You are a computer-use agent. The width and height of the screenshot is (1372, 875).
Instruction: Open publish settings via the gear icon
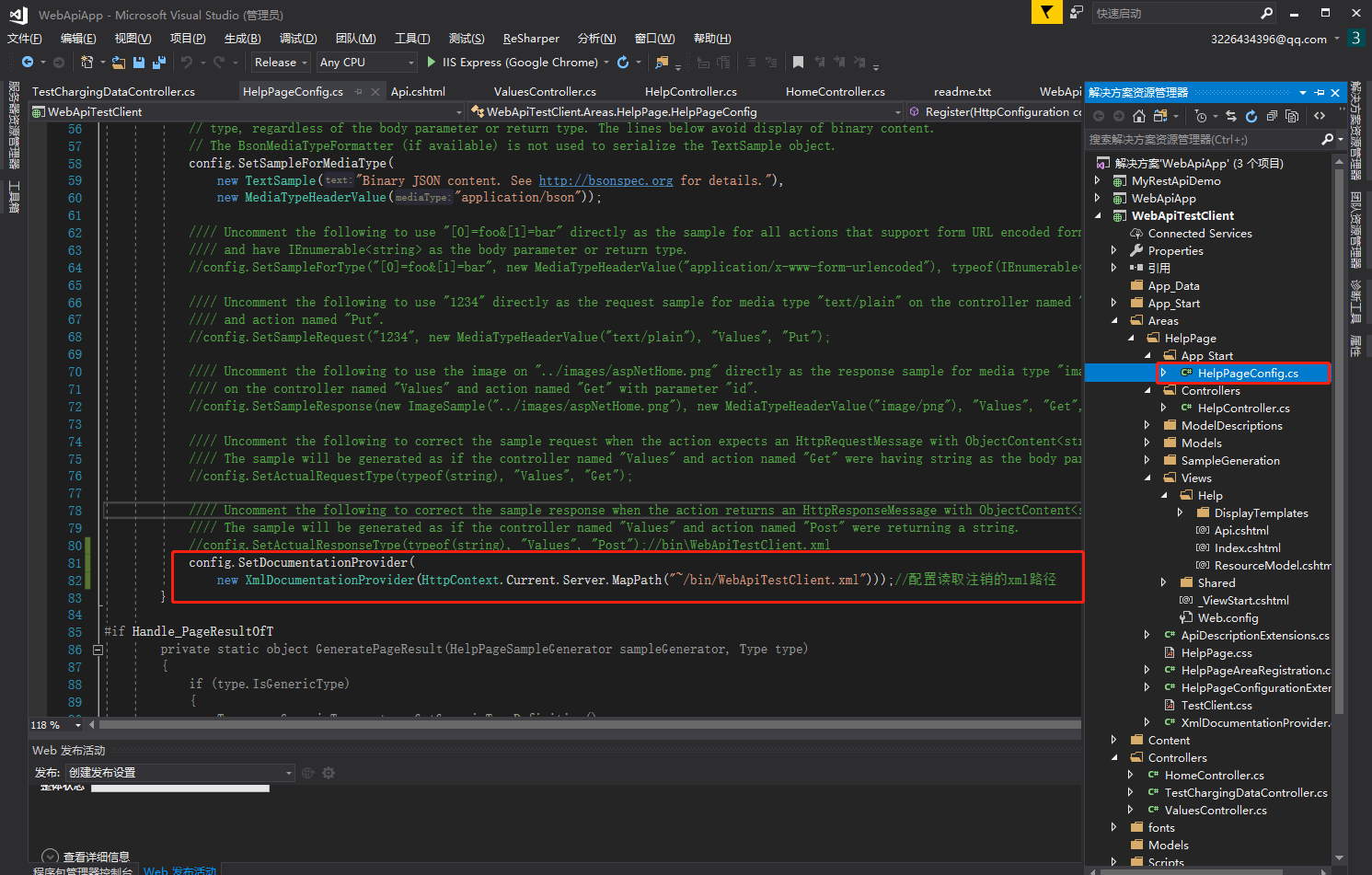click(329, 773)
